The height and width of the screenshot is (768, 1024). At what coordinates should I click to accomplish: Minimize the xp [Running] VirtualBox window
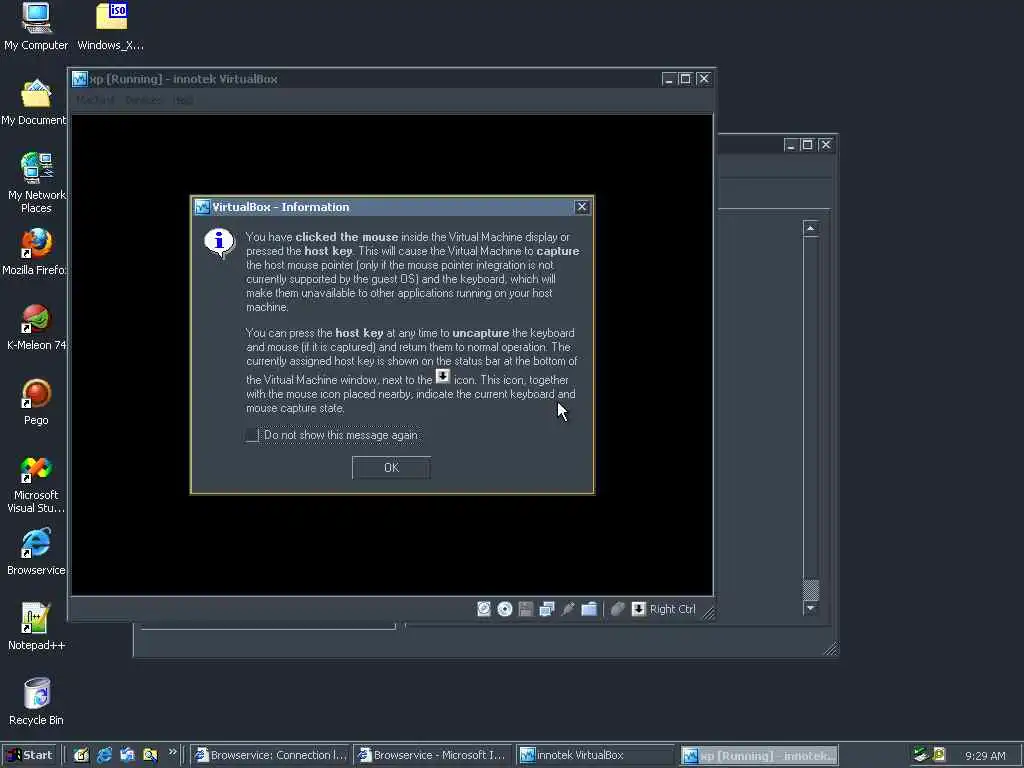(668, 79)
